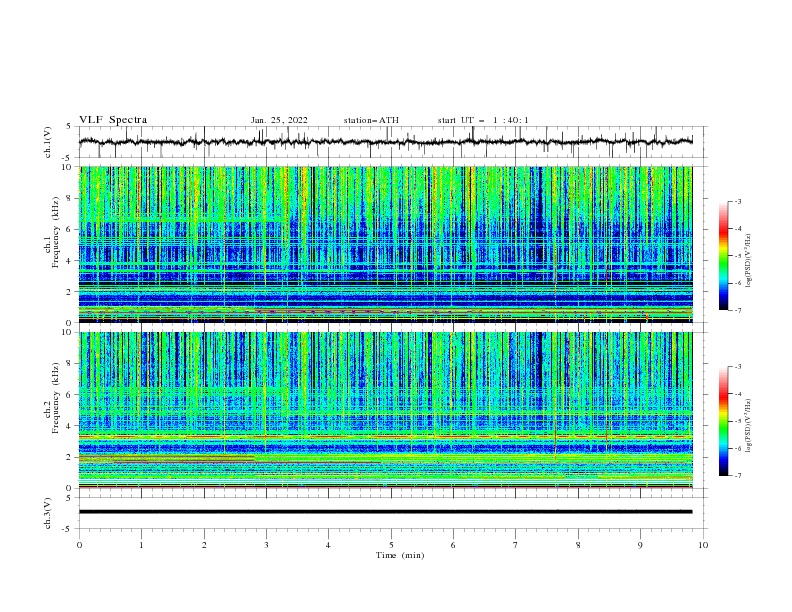The image size is (792, 612).
Task: Click the ch.1 color bar 'log(PSD)(V²/Hz)' label
Action: (749, 261)
